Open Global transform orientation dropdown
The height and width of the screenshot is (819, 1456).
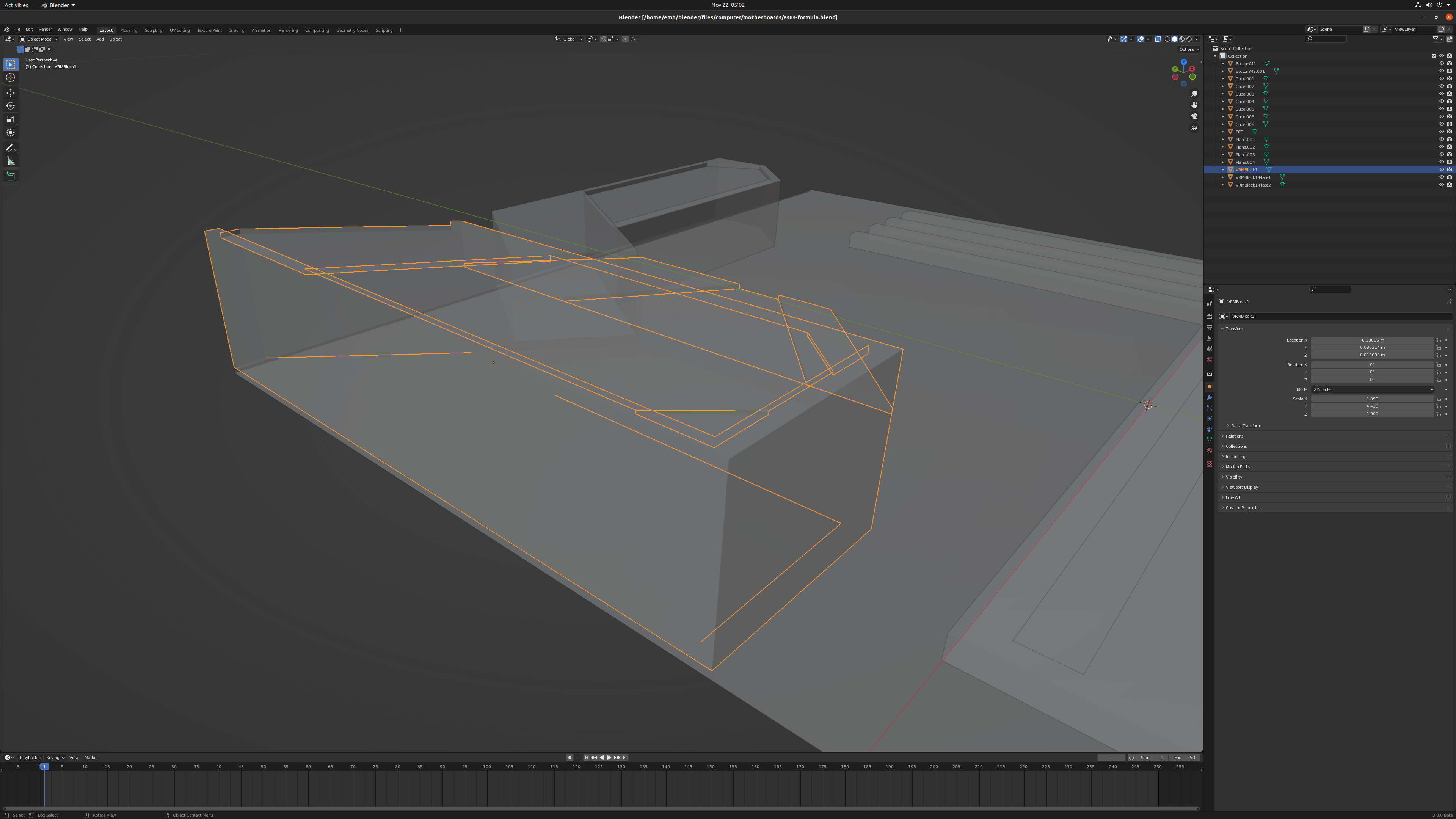(569, 39)
